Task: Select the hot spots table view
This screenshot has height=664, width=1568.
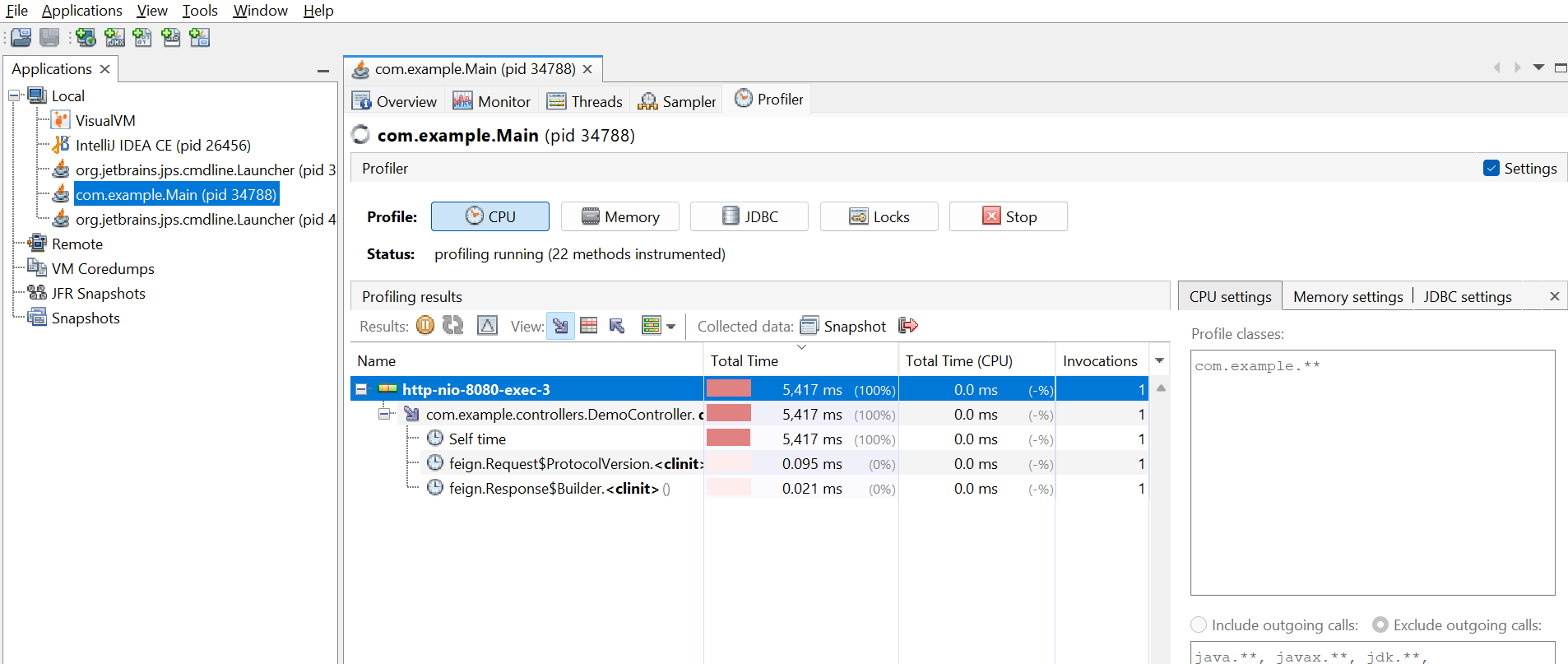Action: click(x=589, y=326)
